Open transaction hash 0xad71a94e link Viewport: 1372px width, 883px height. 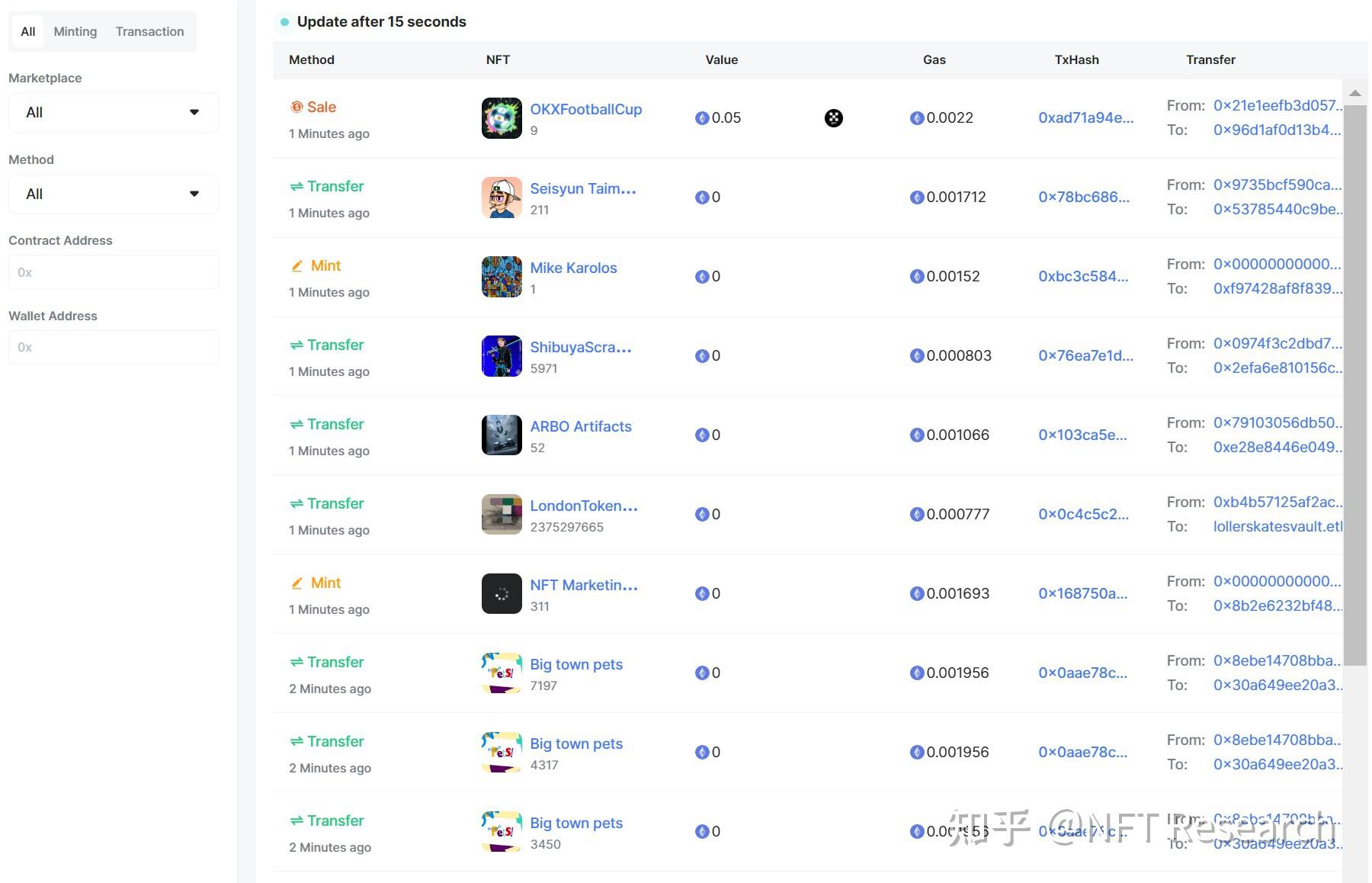pyautogui.click(x=1085, y=118)
